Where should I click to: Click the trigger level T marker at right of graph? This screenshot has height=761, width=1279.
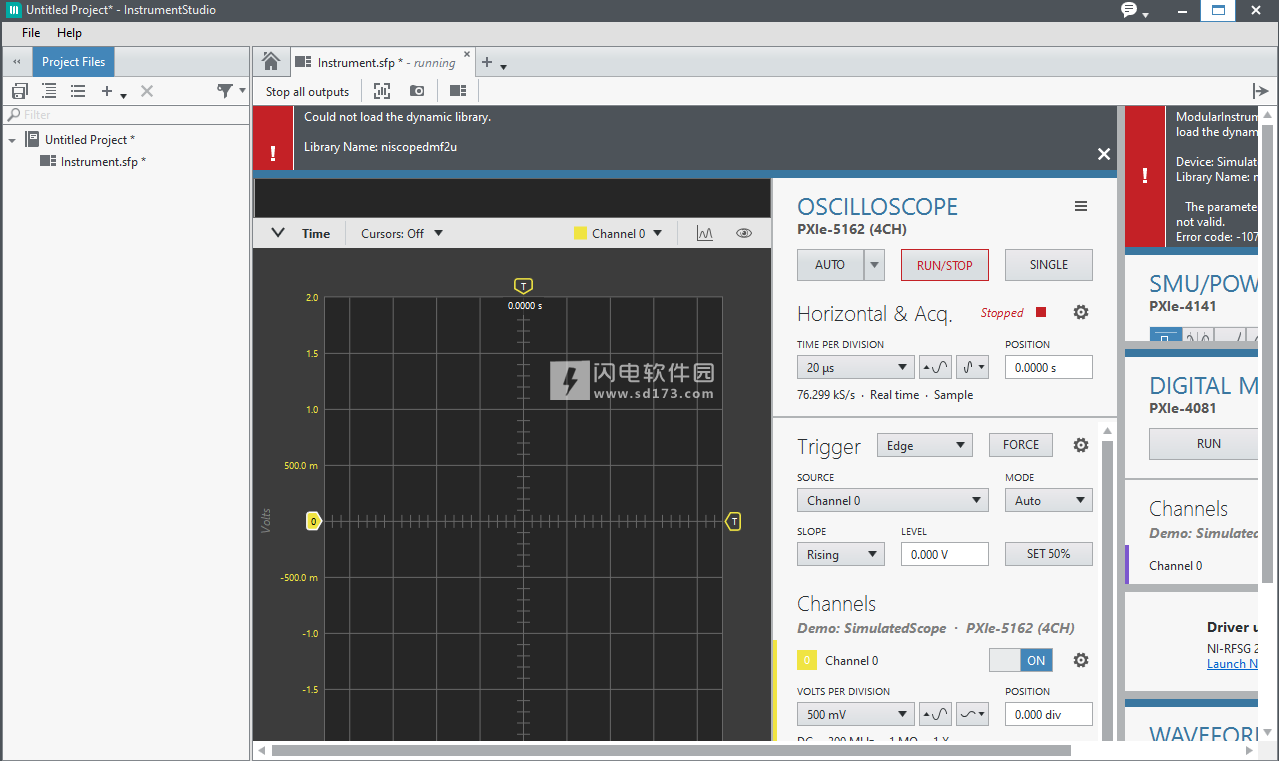(x=733, y=521)
